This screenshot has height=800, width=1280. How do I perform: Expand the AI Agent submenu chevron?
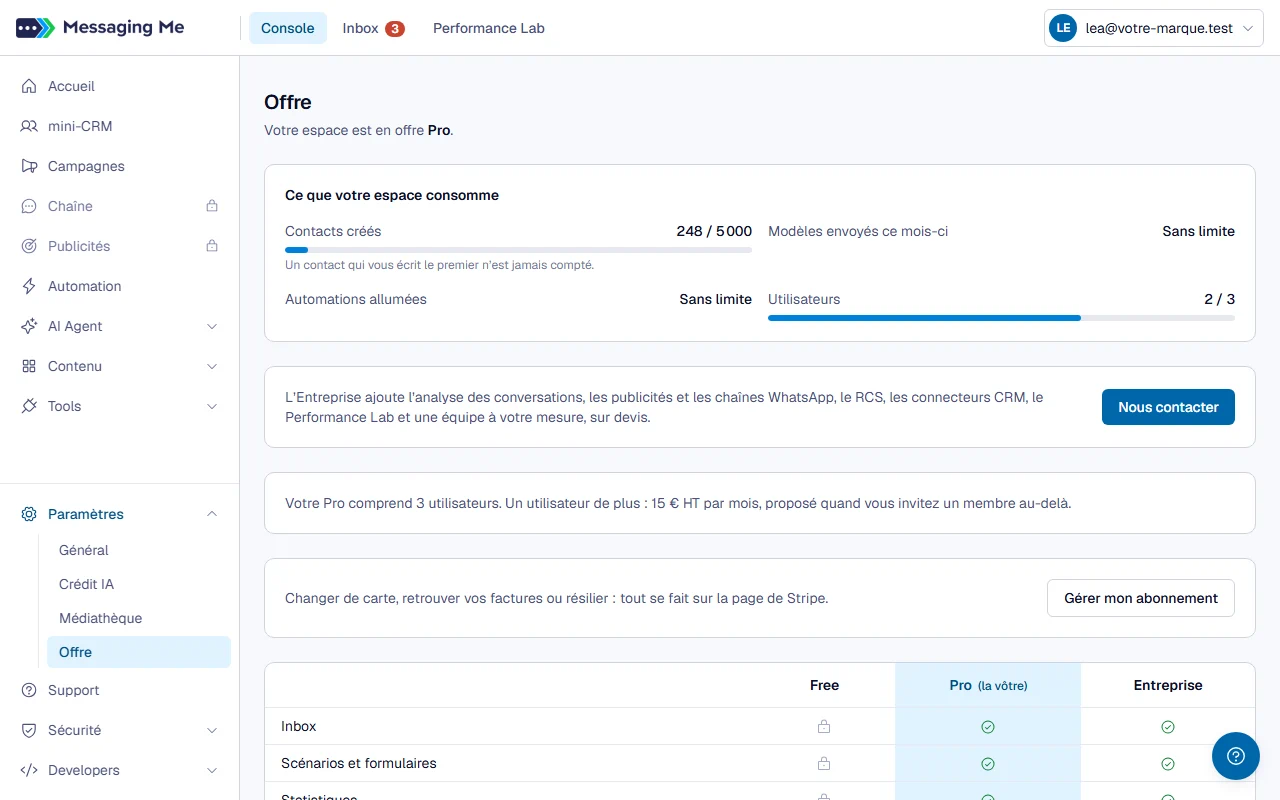pos(212,326)
